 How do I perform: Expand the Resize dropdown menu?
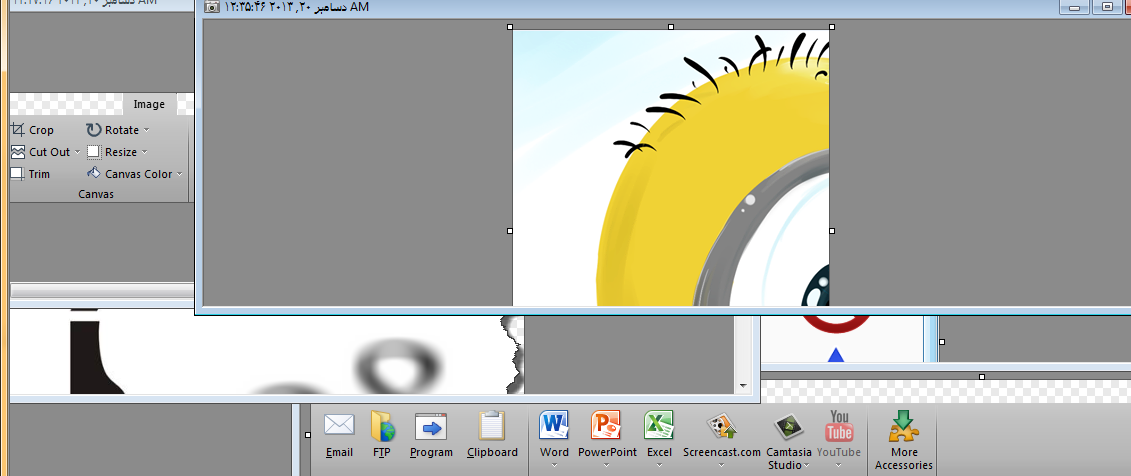[x=145, y=153]
